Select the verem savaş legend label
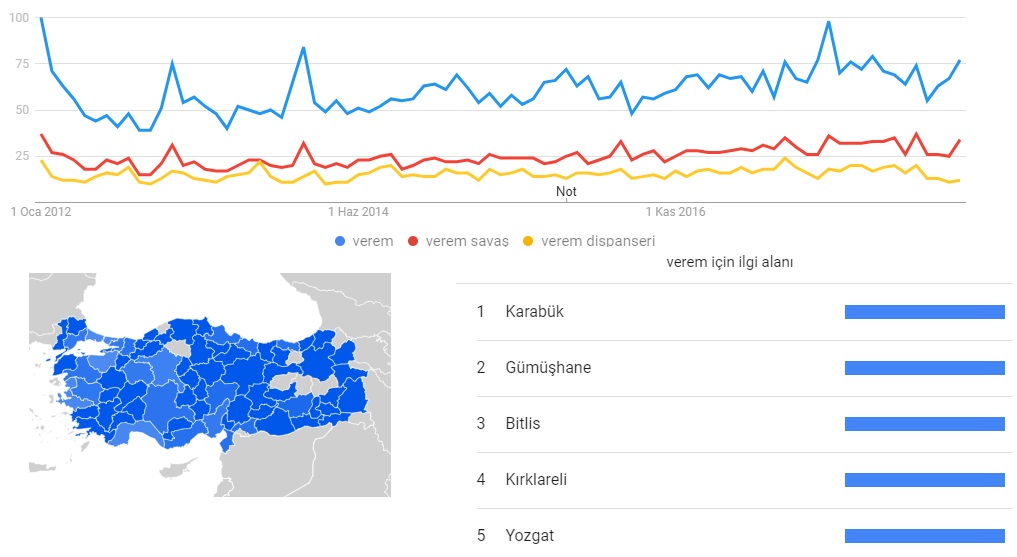 point(467,241)
